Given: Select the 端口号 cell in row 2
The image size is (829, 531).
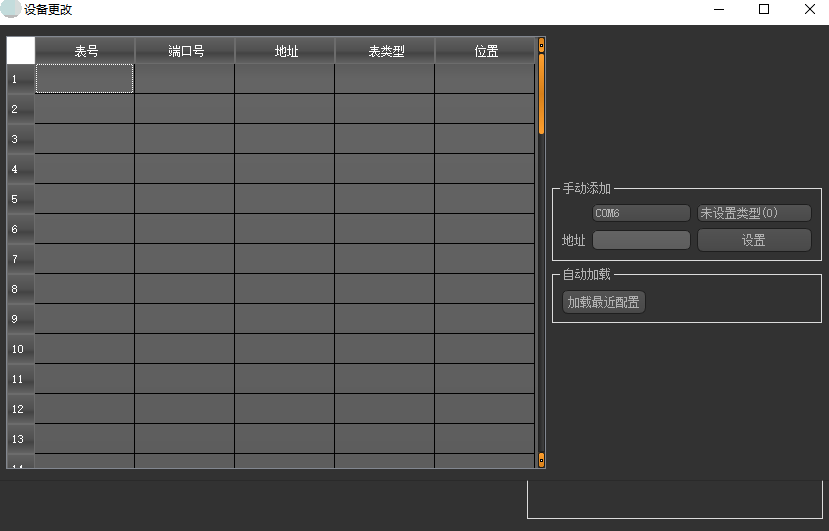Looking at the screenshot, I should (x=185, y=108).
